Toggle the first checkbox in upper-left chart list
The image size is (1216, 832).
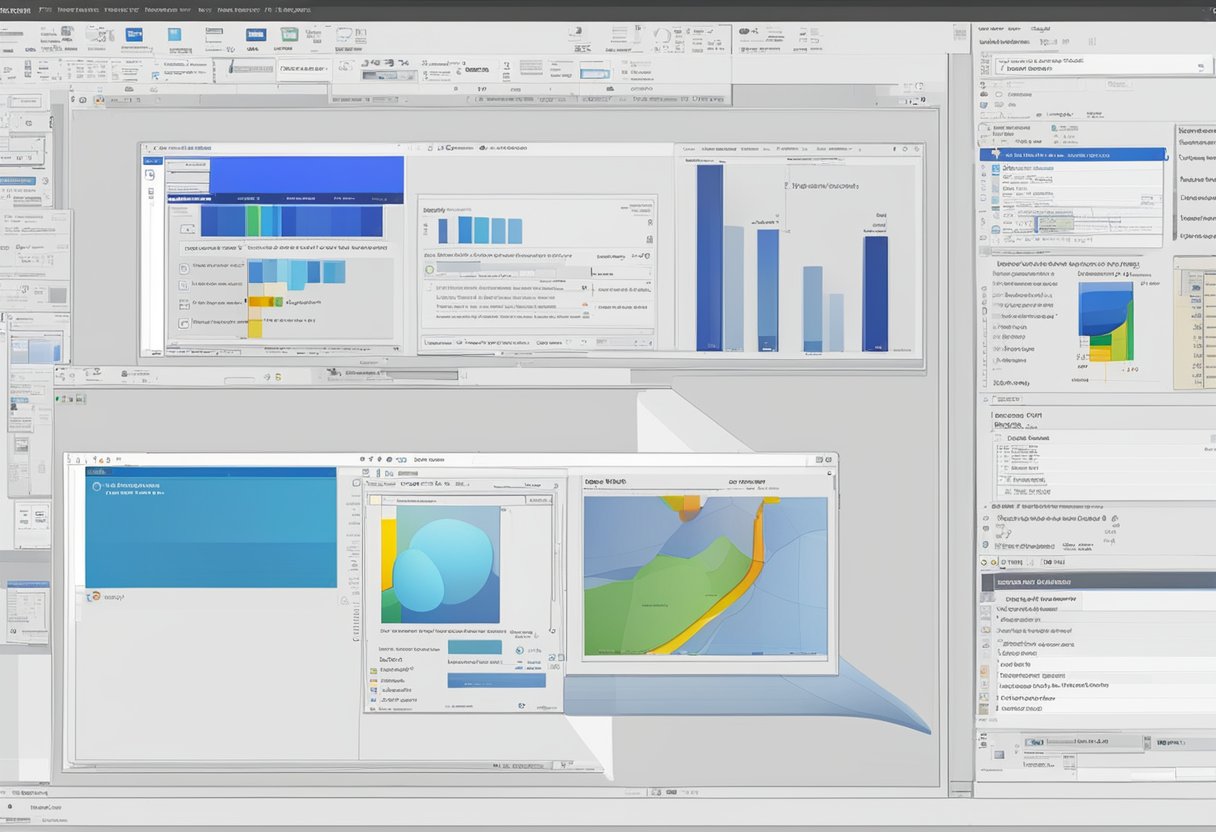(184, 268)
